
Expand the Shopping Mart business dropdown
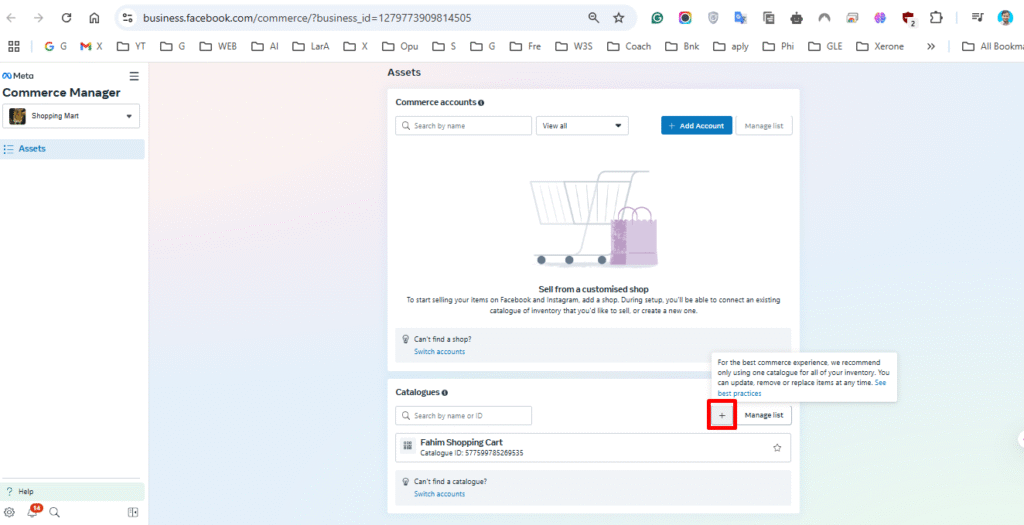[x=71, y=116]
